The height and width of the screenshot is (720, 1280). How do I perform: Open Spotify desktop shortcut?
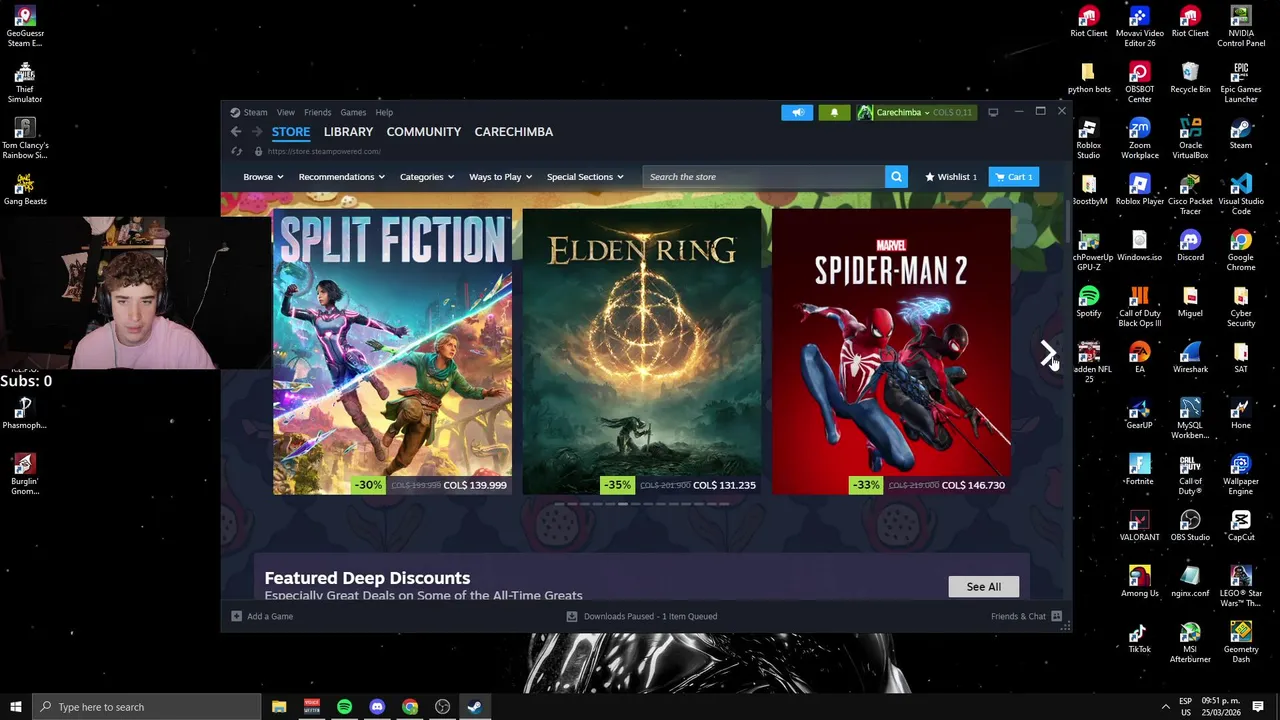(1089, 302)
